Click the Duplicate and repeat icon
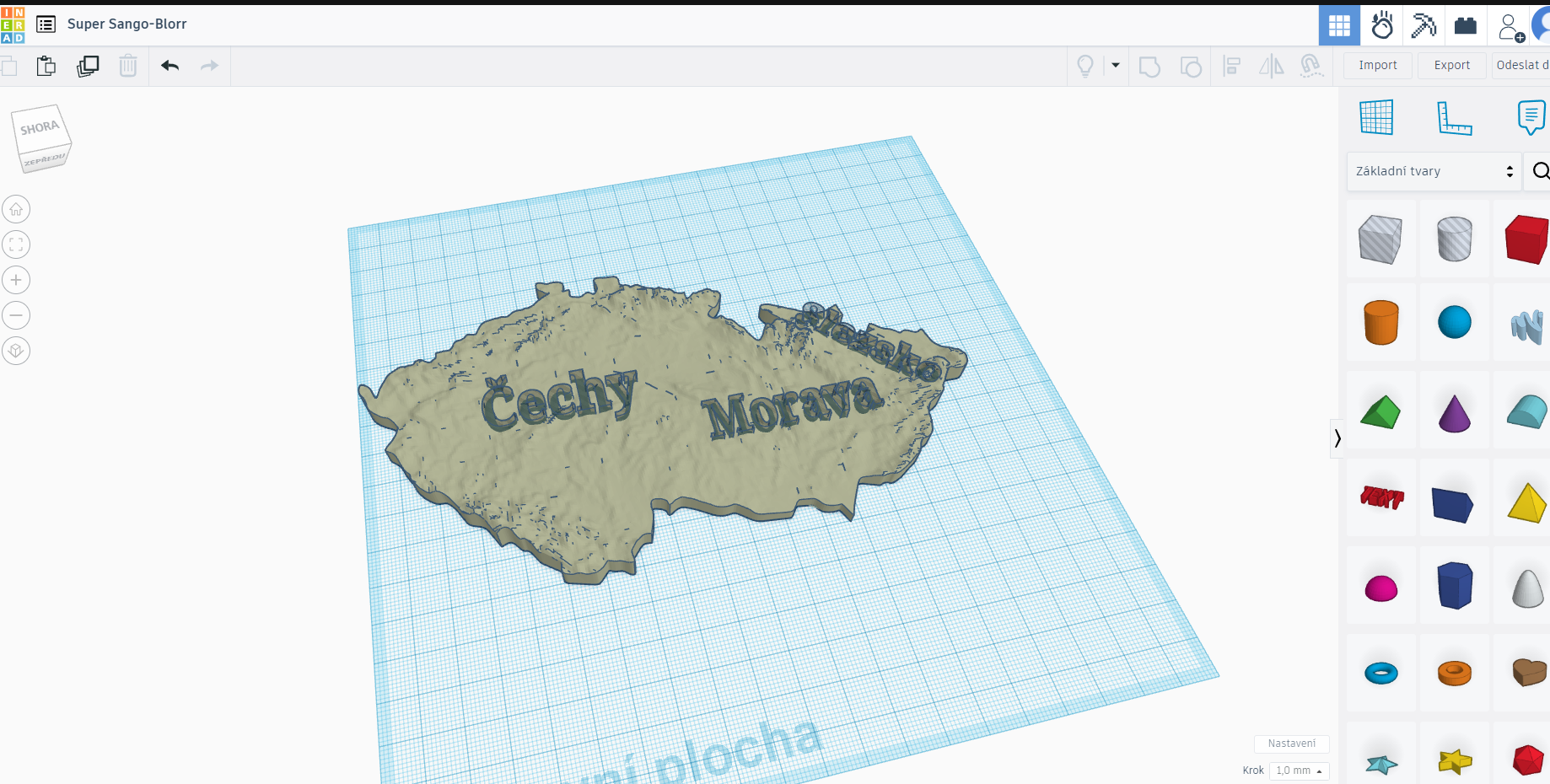 (x=88, y=66)
